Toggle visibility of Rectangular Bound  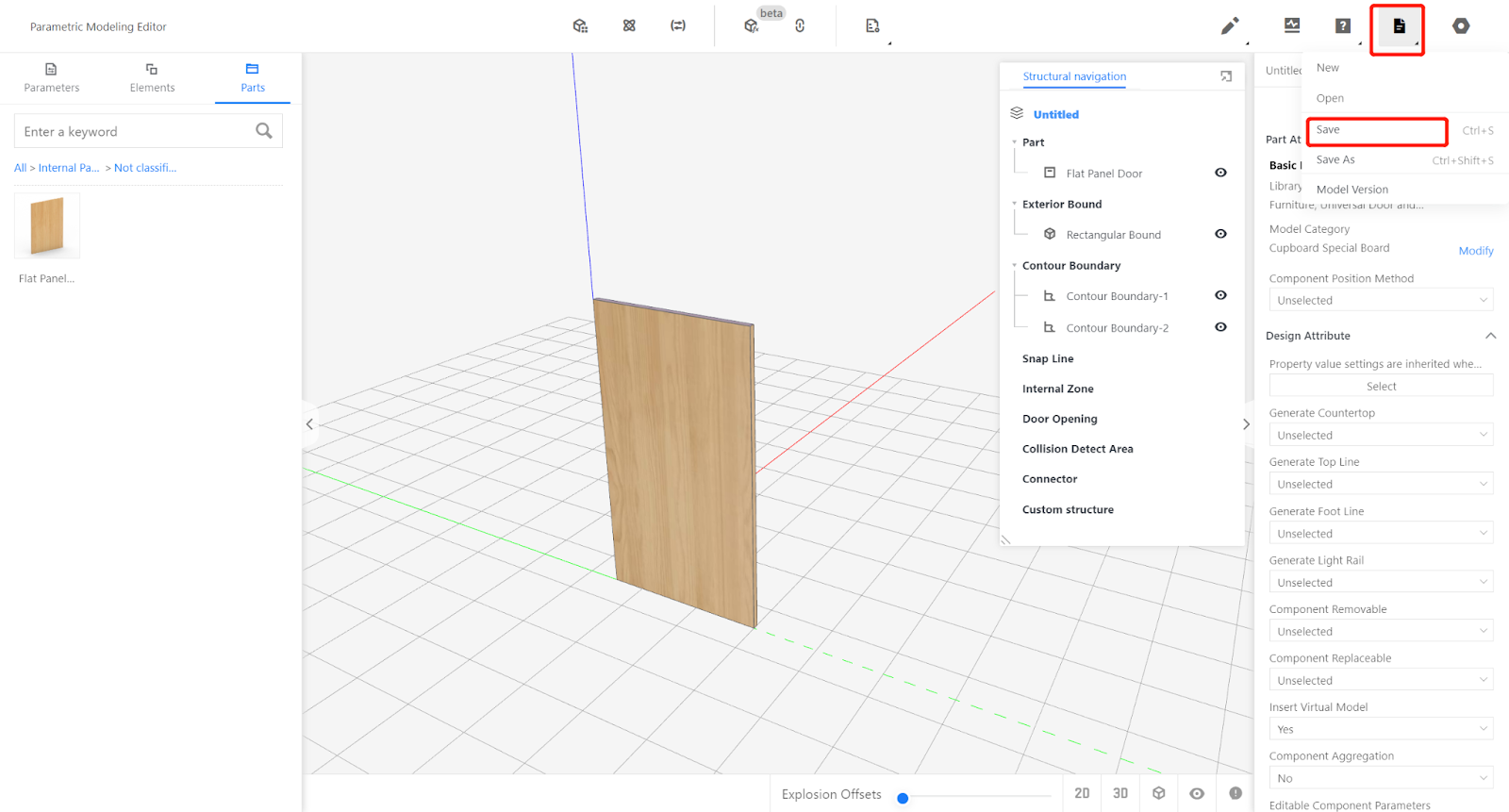[1220, 234]
